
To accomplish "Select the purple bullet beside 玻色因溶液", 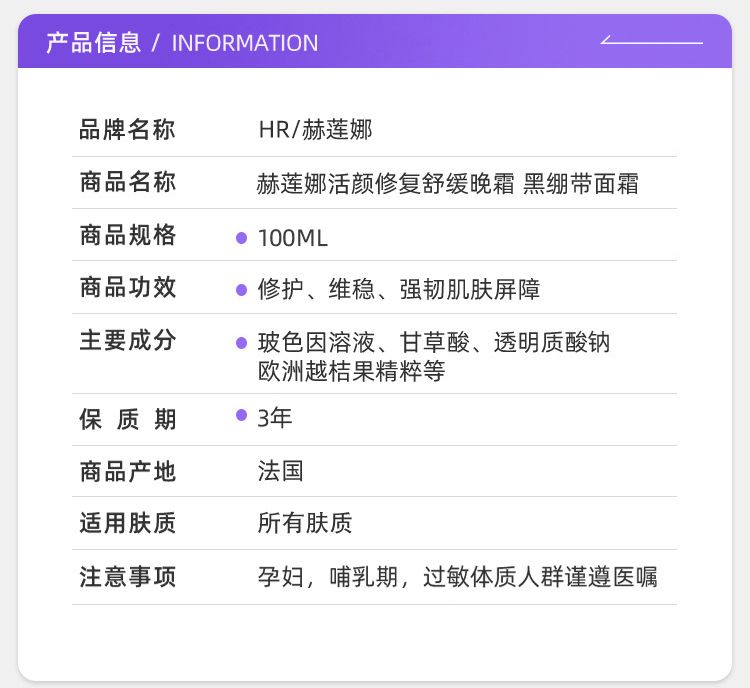I will click(241, 343).
